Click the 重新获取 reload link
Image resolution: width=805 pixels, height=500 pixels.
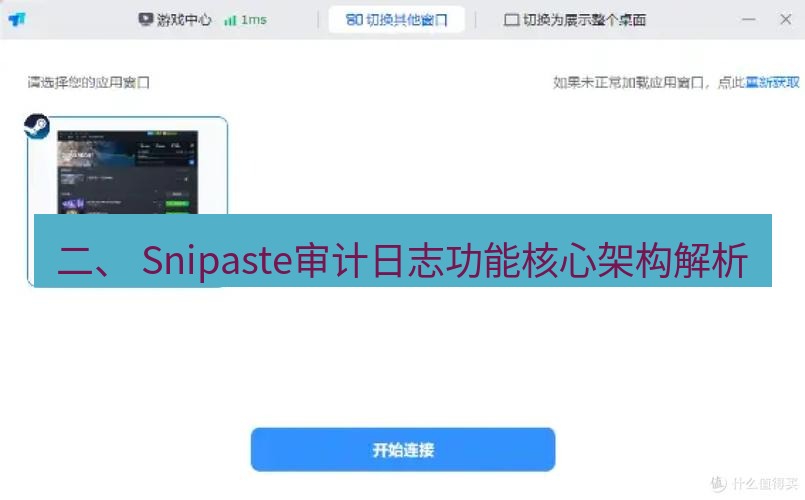tap(772, 82)
